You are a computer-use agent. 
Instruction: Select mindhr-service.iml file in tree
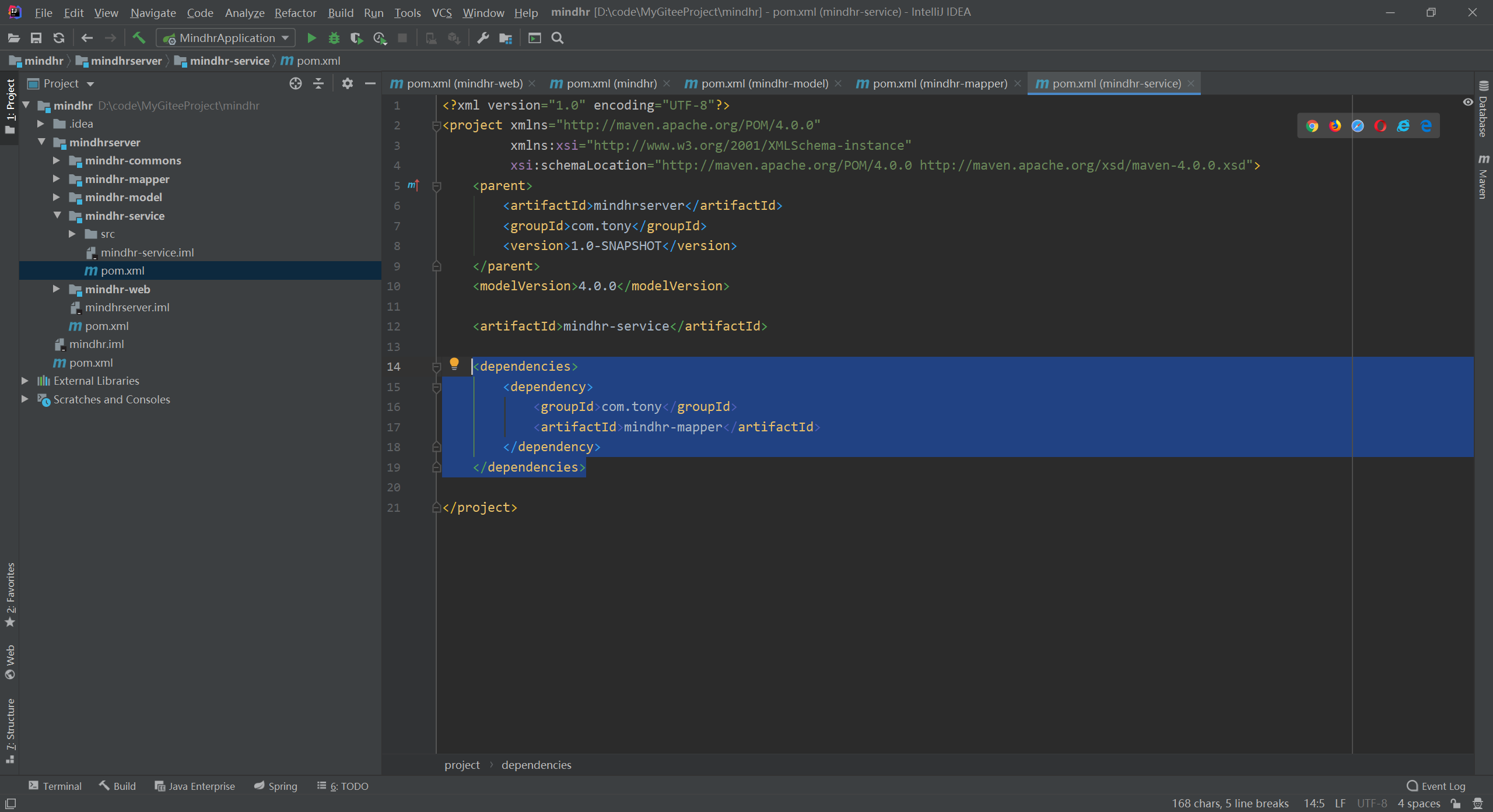click(x=147, y=252)
